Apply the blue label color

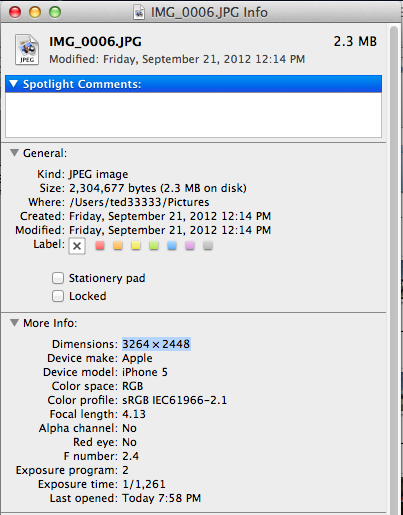(172, 246)
